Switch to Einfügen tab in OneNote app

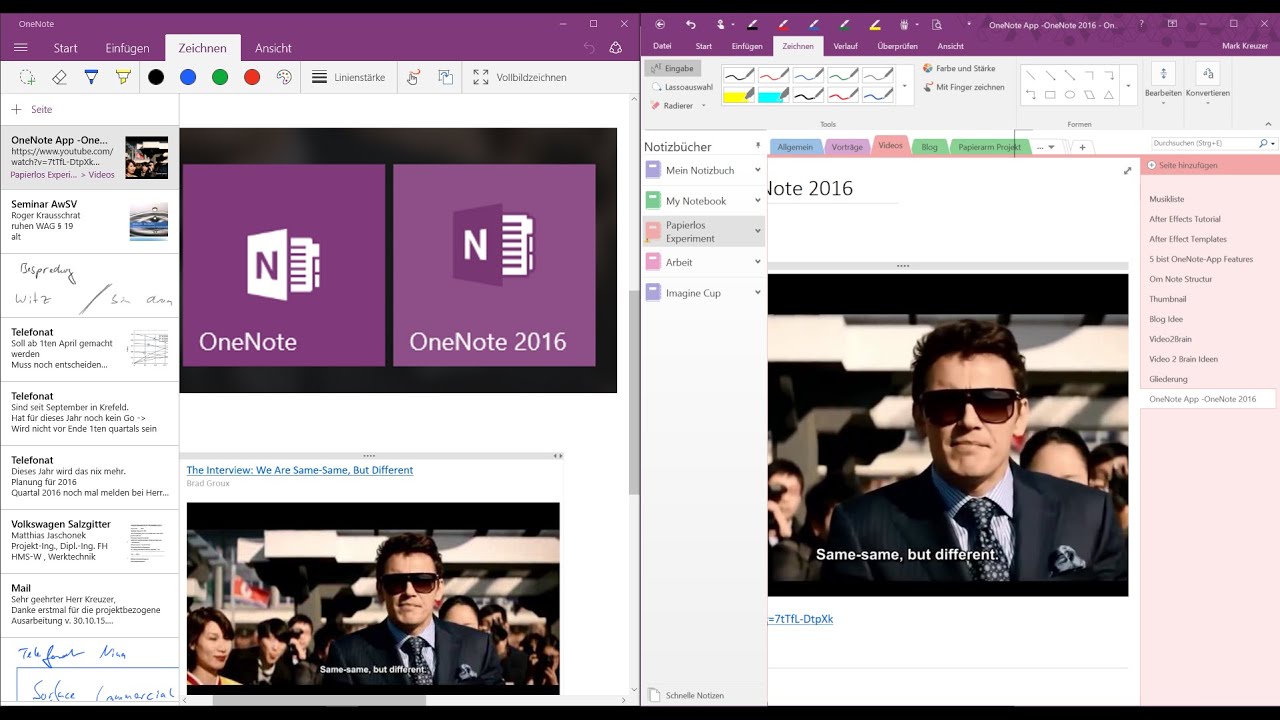pos(128,48)
